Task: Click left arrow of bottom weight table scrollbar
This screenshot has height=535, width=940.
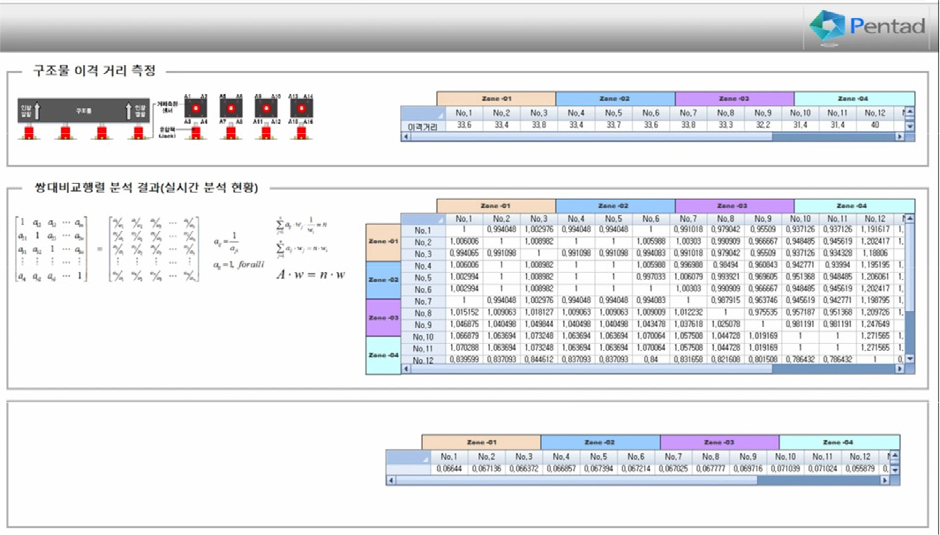Action: pos(391,480)
